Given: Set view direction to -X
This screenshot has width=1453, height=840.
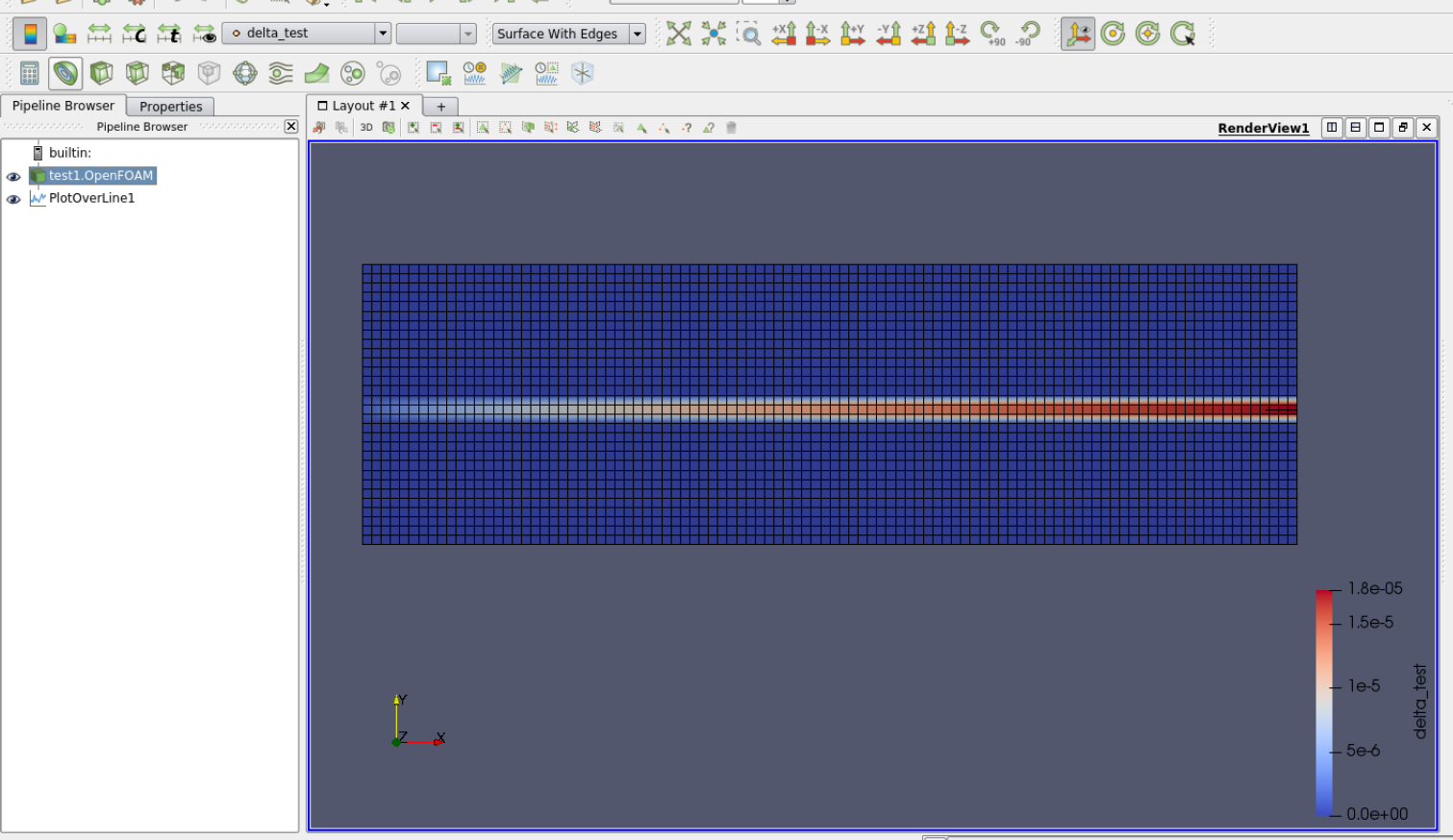Looking at the screenshot, I should [x=818, y=34].
